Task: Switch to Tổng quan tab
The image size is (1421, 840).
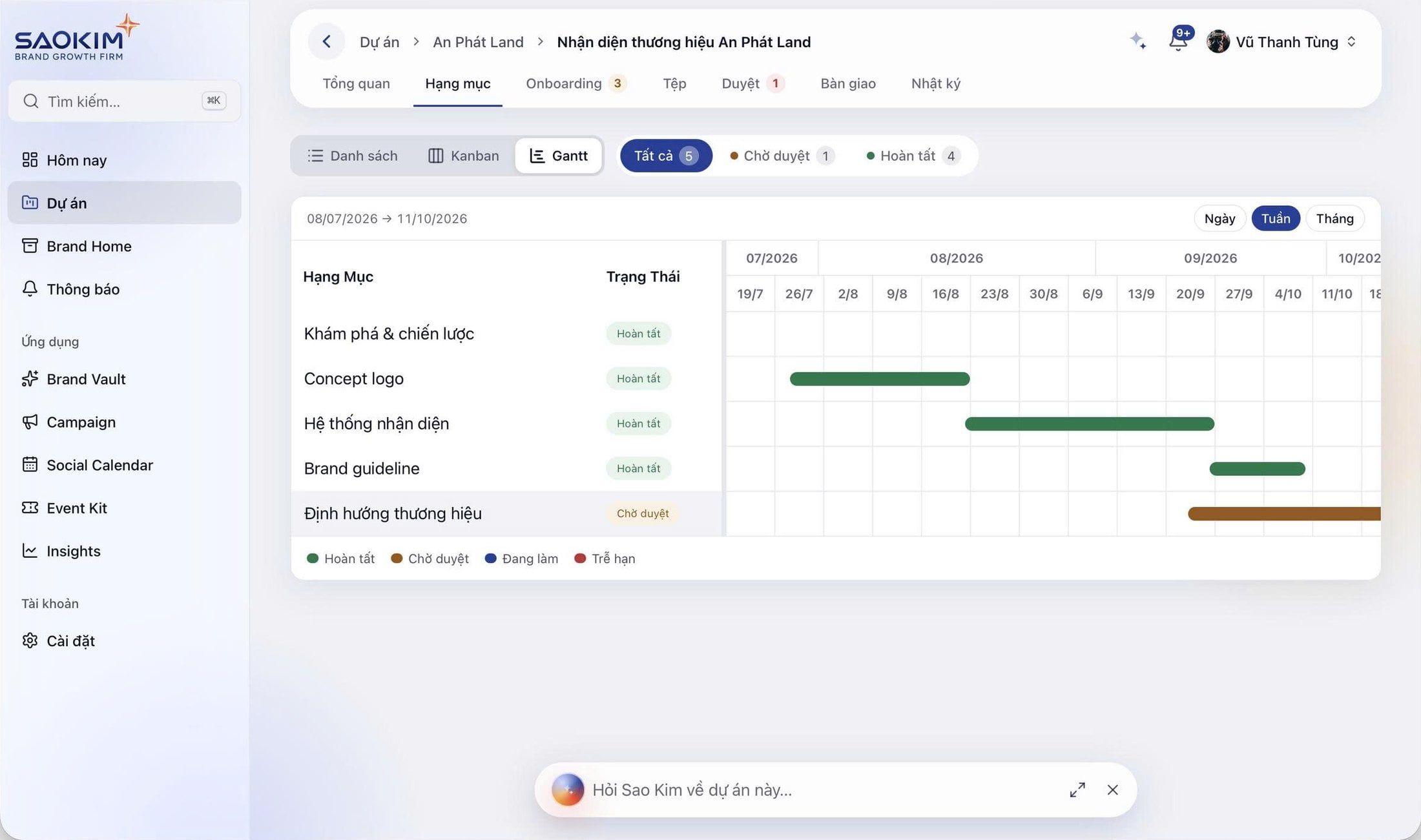Action: pos(356,83)
